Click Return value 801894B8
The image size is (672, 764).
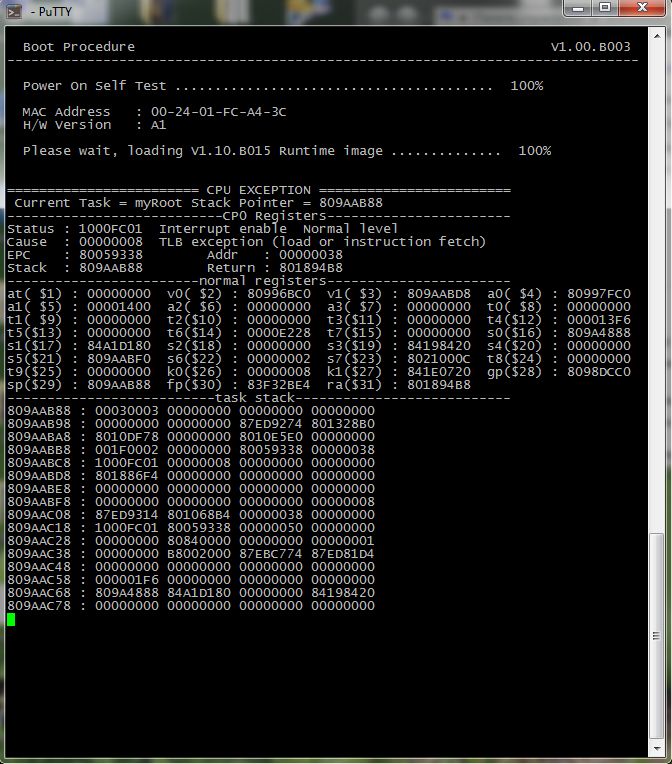310,268
